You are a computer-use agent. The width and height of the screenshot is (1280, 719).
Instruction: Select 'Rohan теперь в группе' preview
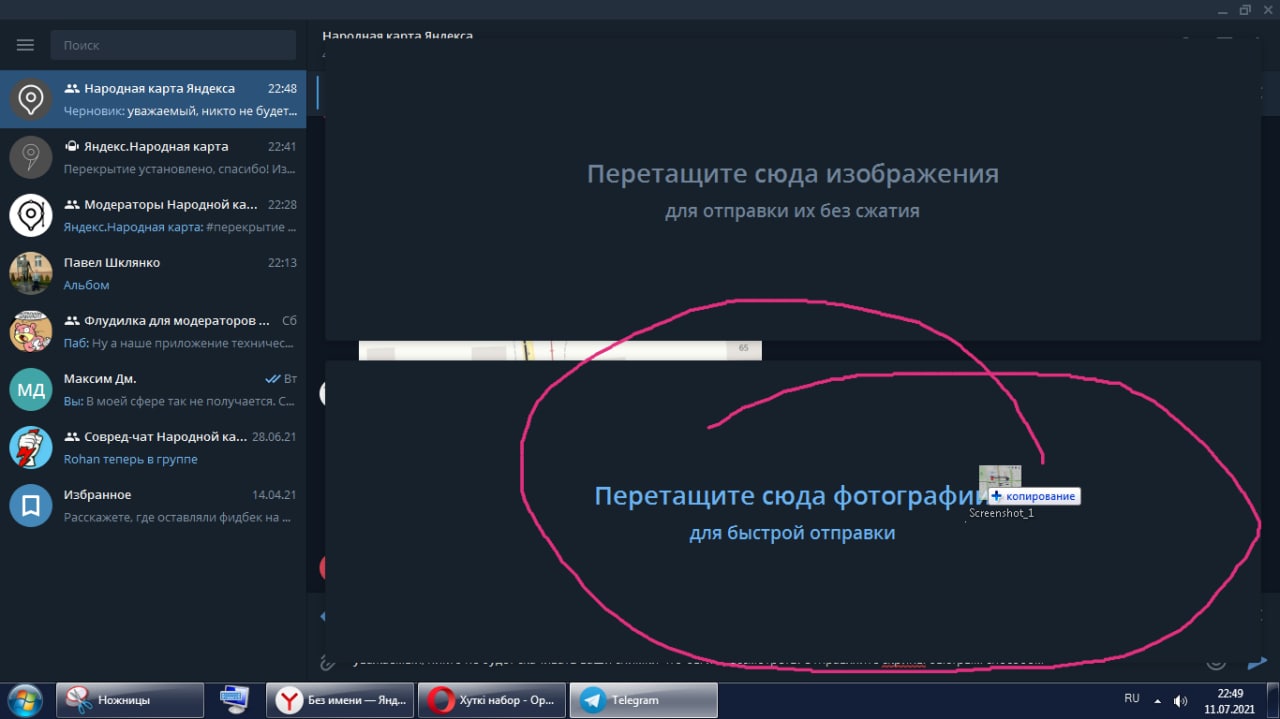tap(131, 459)
